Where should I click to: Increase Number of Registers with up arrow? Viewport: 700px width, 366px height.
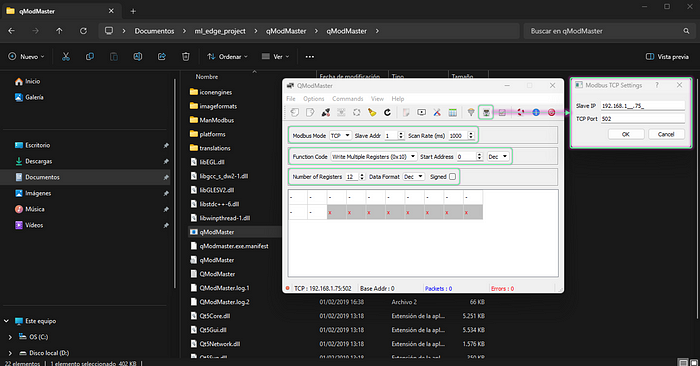362,175
